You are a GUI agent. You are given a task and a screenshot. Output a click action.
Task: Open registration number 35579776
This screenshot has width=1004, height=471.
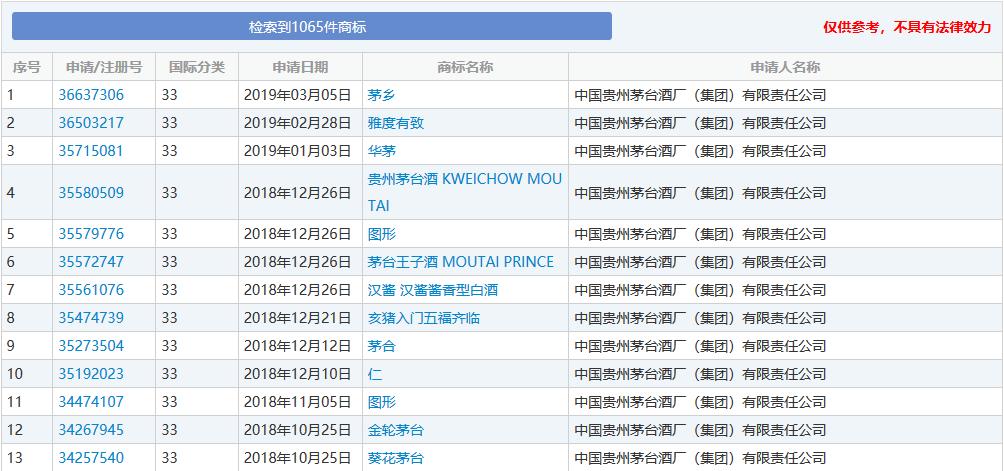tap(91, 234)
